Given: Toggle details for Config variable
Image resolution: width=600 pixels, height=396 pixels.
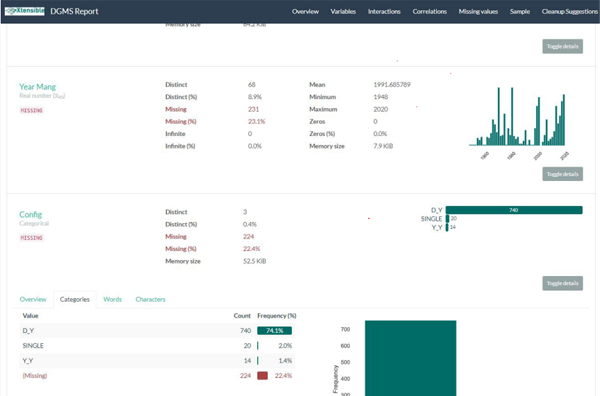Looking at the screenshot, I should pyautogui.click(x=562, y=283).
